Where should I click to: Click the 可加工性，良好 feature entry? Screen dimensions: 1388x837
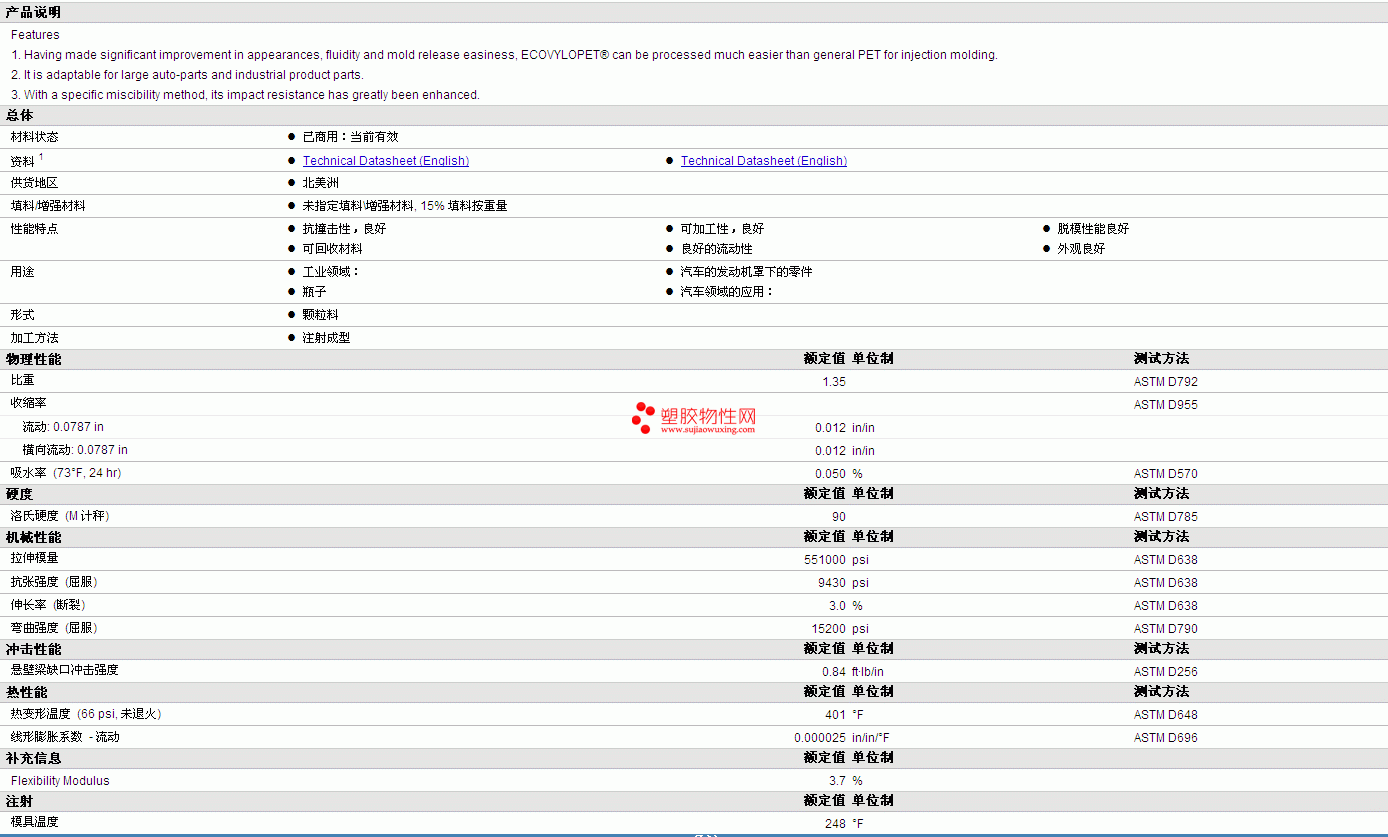[723, 229]
